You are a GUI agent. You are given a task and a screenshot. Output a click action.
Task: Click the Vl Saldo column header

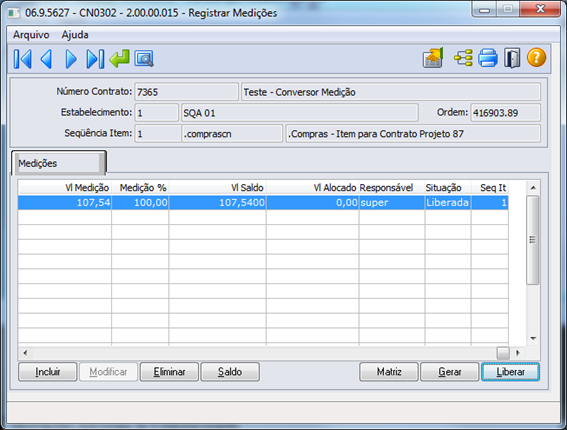click(217, 188)
